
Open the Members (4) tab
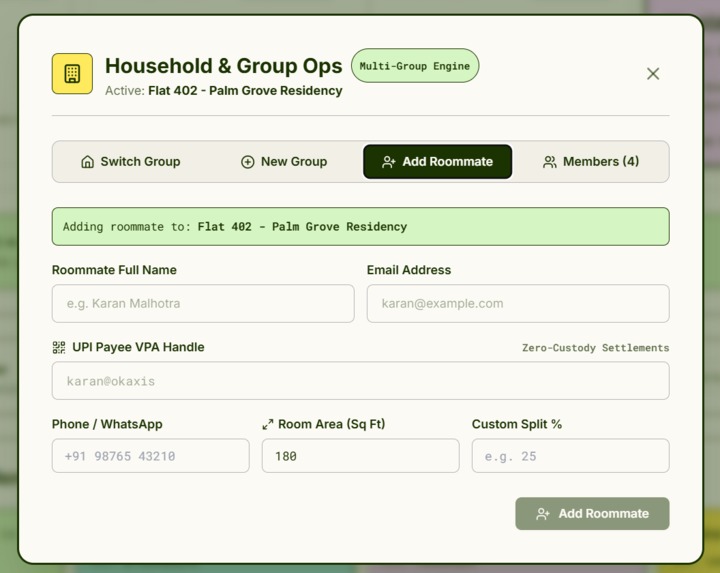coord(591,162)
